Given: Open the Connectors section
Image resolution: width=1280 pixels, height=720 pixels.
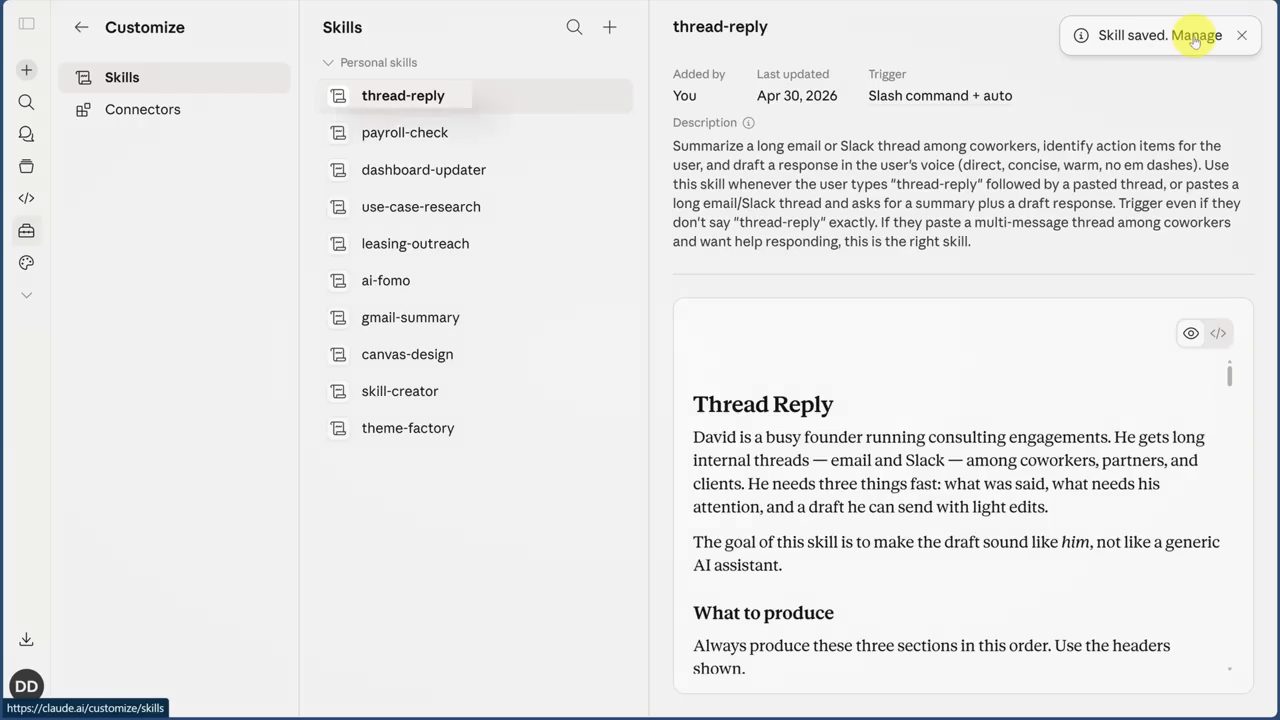Looking at the screenshot, I should (174, 109).
